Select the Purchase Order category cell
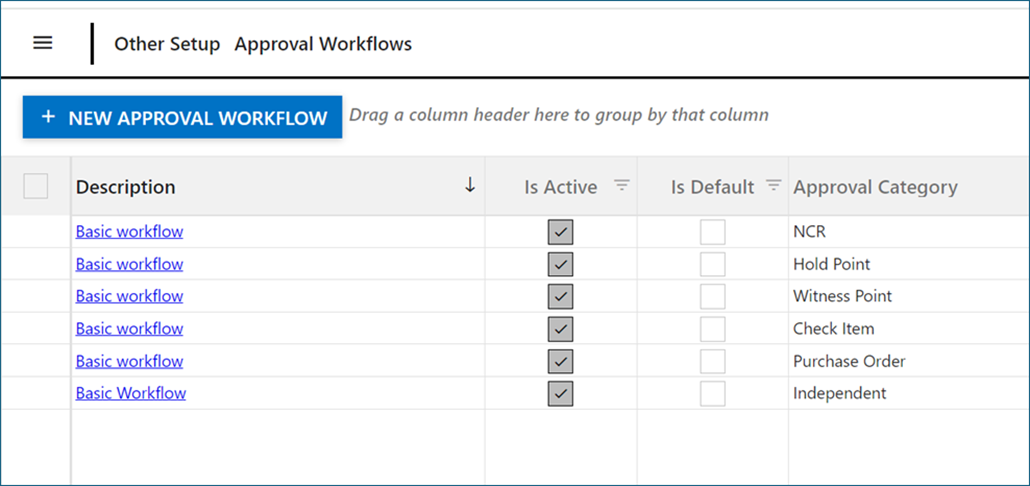This screenshot has height=486, width=1030. [x=849, y=361]
